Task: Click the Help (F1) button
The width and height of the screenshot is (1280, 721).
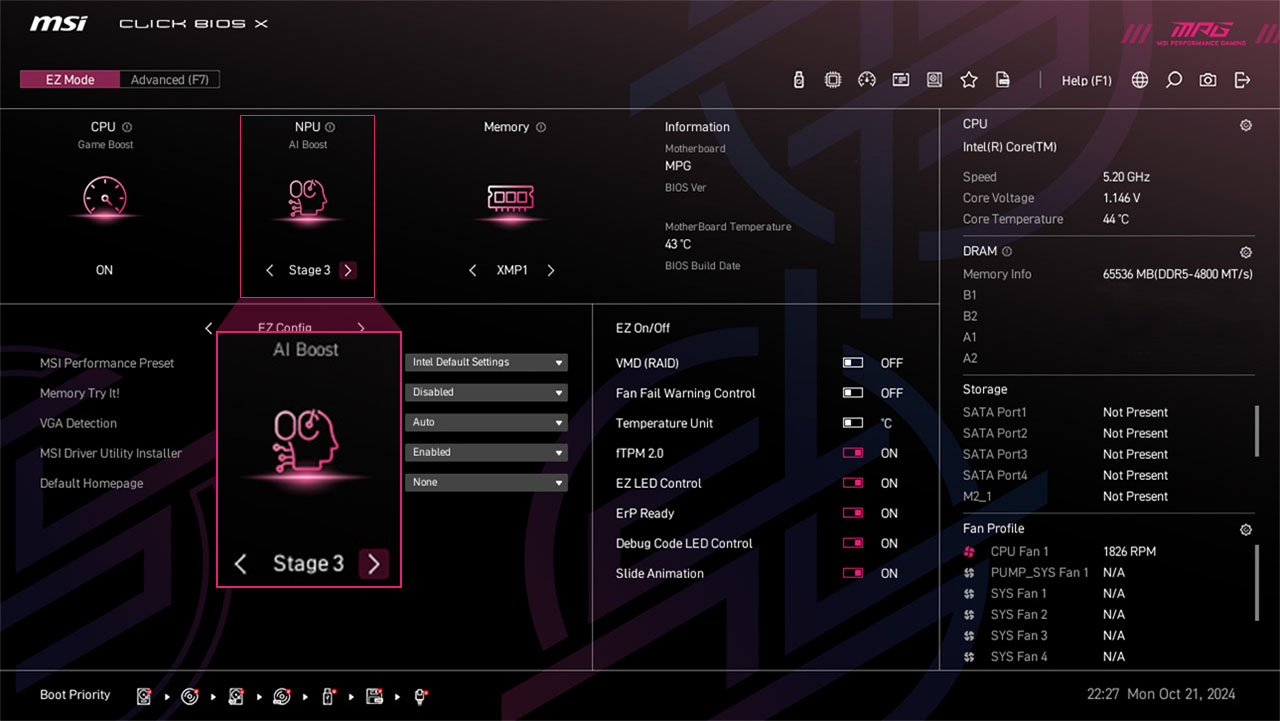Action: pyautogui.click(x=1086, y=80)
